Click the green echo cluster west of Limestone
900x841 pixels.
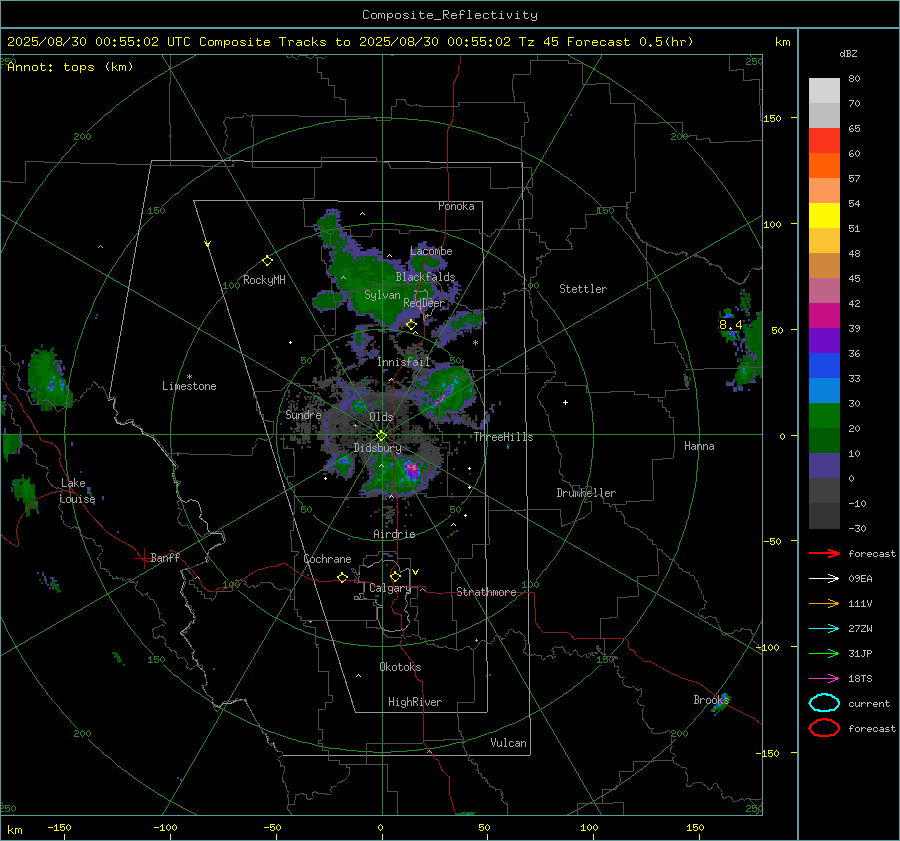point(49,379)
